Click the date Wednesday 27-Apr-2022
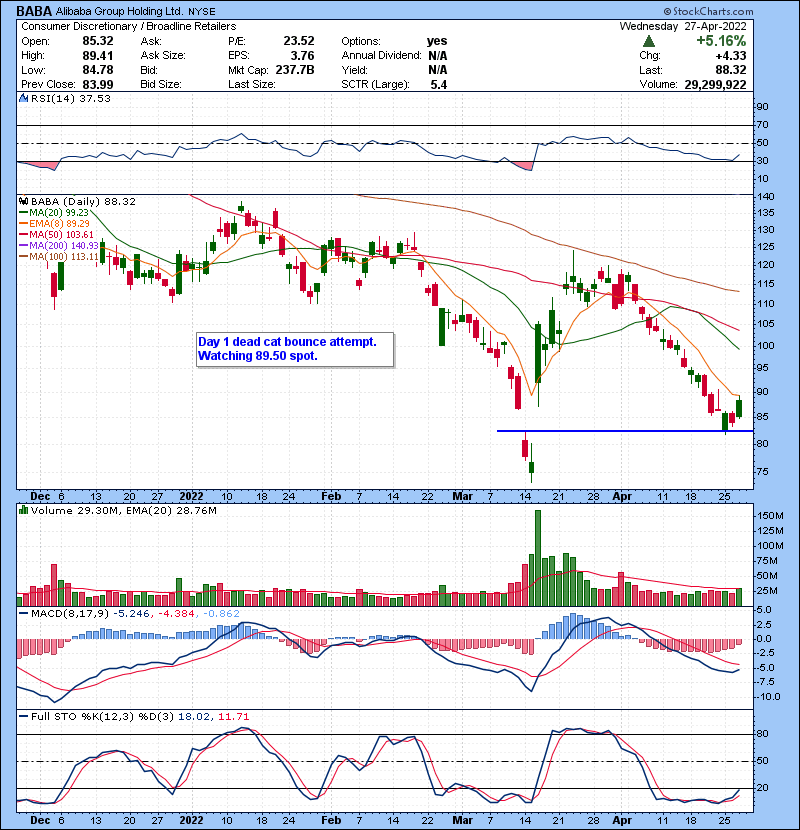 coord(683,26)
